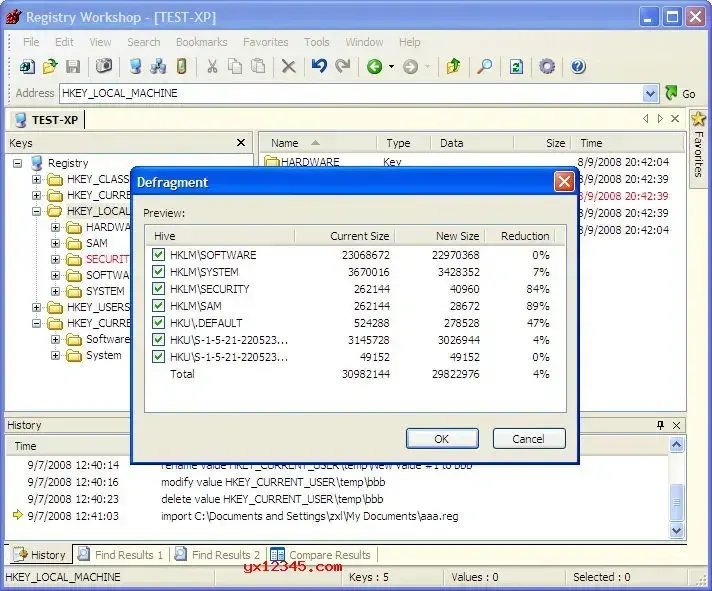712x591 pixels.
Task: Click the scissors cut icon
Action: (212, 67)
